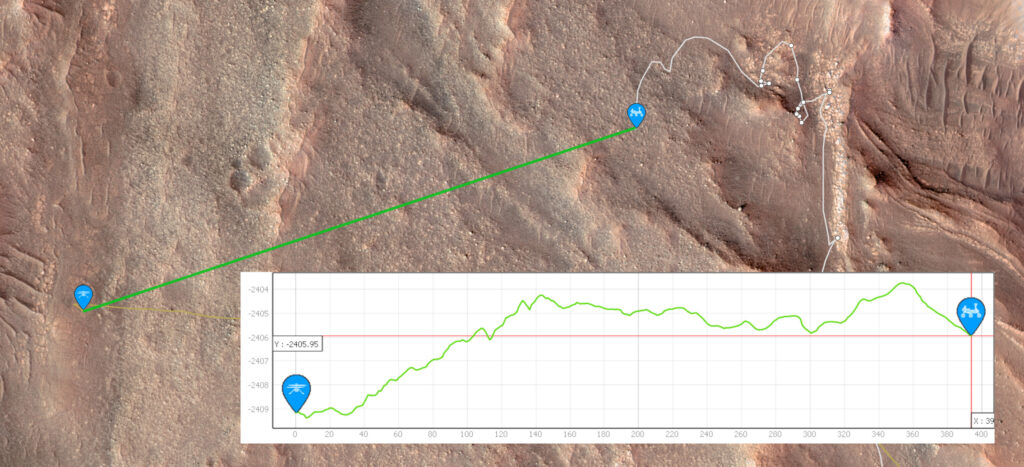This screenshot has width=1024, height=467.
Task: Click the rover marker pin on the map
Action: (636, 114)
